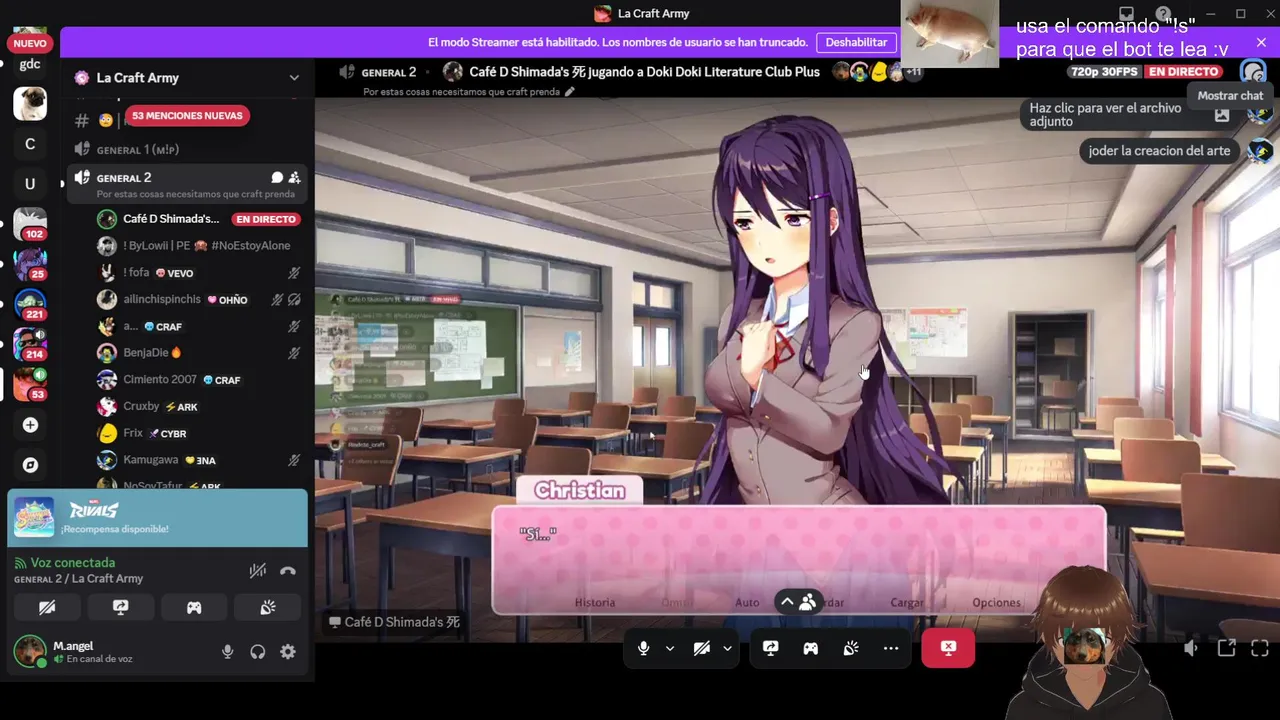Open Marvel Rivals reward banner
Image resolution: width=1280 pixels, height=720 pixels.
coord(158,518)
